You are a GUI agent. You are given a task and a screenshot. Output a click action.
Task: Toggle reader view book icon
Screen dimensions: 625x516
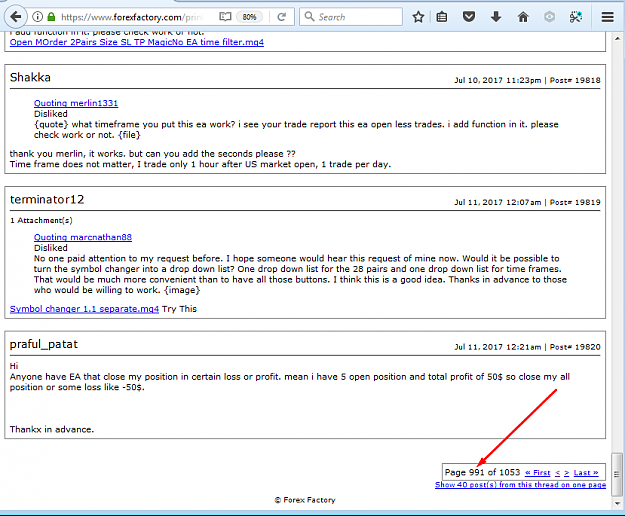pos(225,17)
